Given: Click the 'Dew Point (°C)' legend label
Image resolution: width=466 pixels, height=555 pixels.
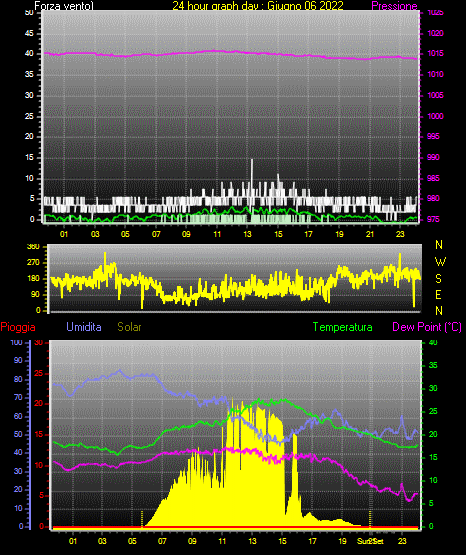Looking at the screenshot, I should tap(427, 327).
